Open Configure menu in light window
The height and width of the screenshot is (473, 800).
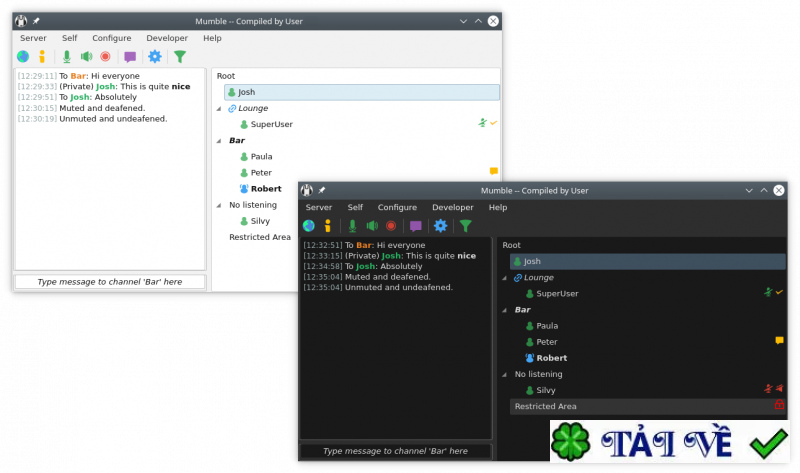point(112,38)
